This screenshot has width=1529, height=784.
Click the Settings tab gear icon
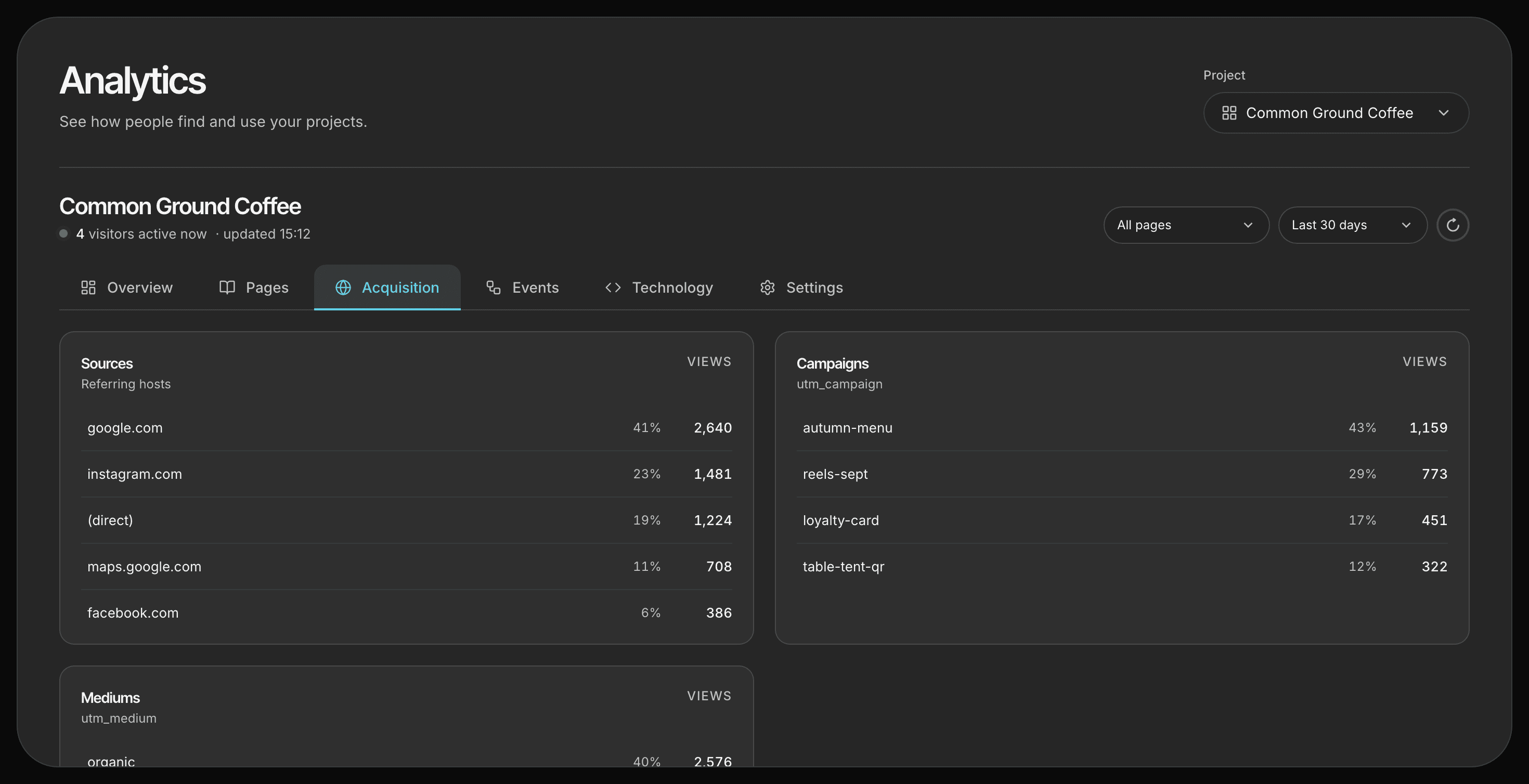coord(768,288)
